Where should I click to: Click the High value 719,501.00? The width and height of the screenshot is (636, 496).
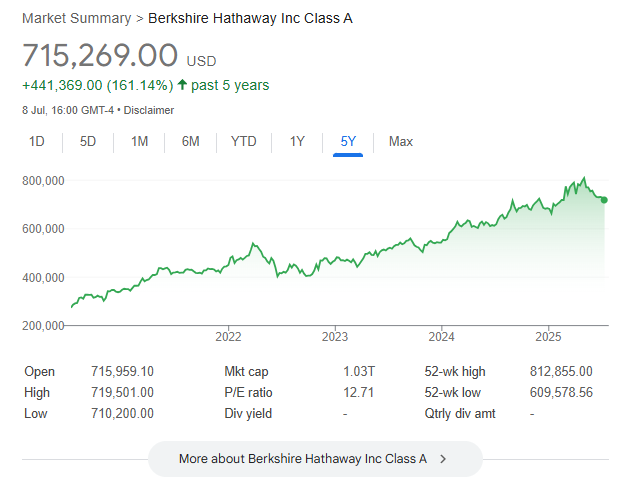coord(122,393)
